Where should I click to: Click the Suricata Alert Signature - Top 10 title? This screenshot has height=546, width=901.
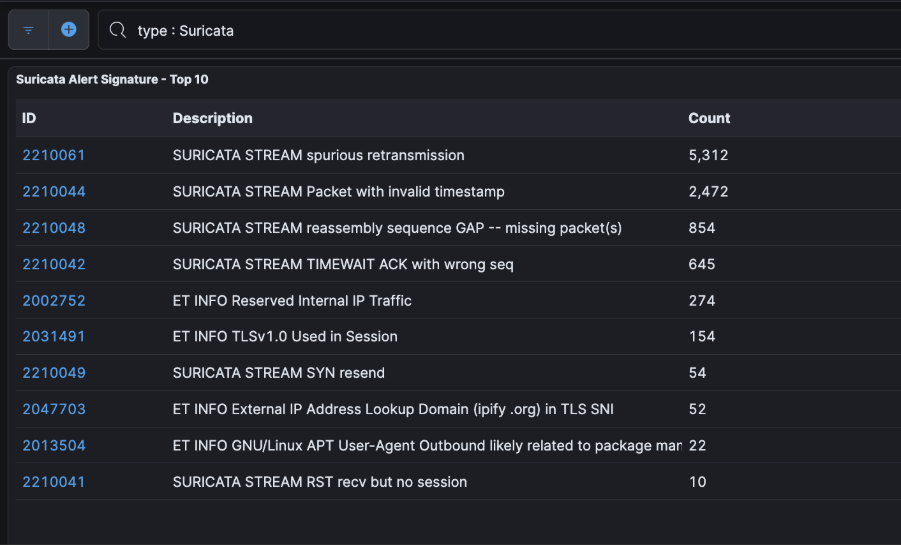click(112, 79)
